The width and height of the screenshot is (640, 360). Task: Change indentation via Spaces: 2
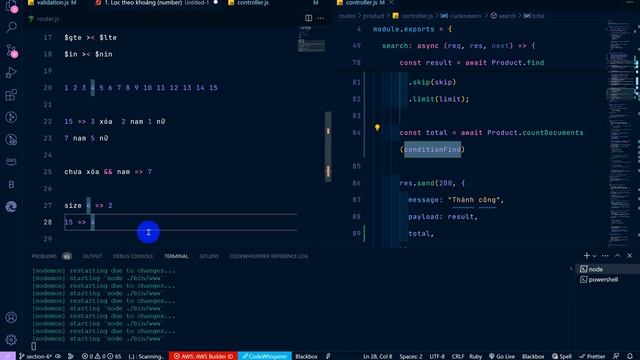411,356
